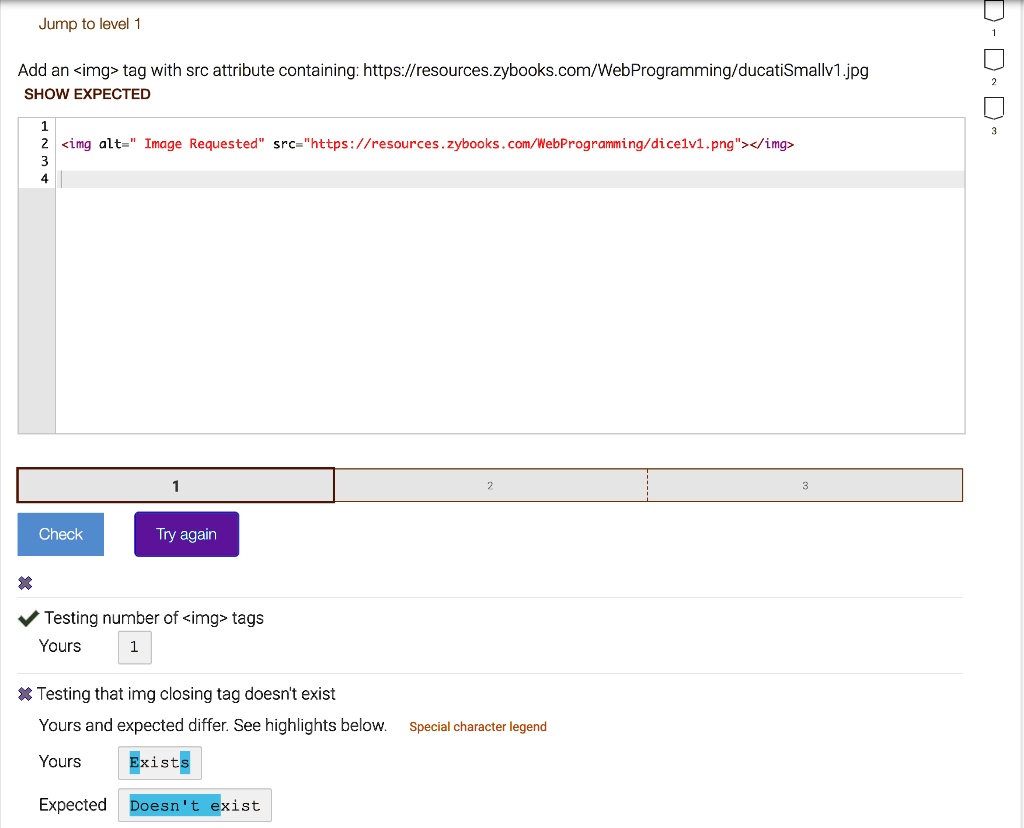Click the level 1 badge in right sidebar
1024x828 pixels.
(992, 12)
